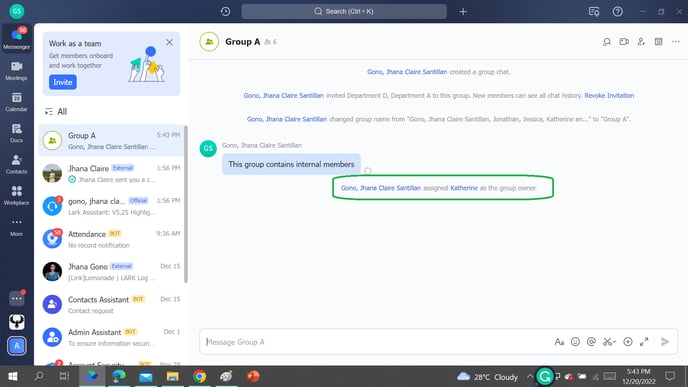Screen dimensions: 688x387
Task: Click Gono, Jhana Claire Santillan in created message
Action: [x=407, y=72]
